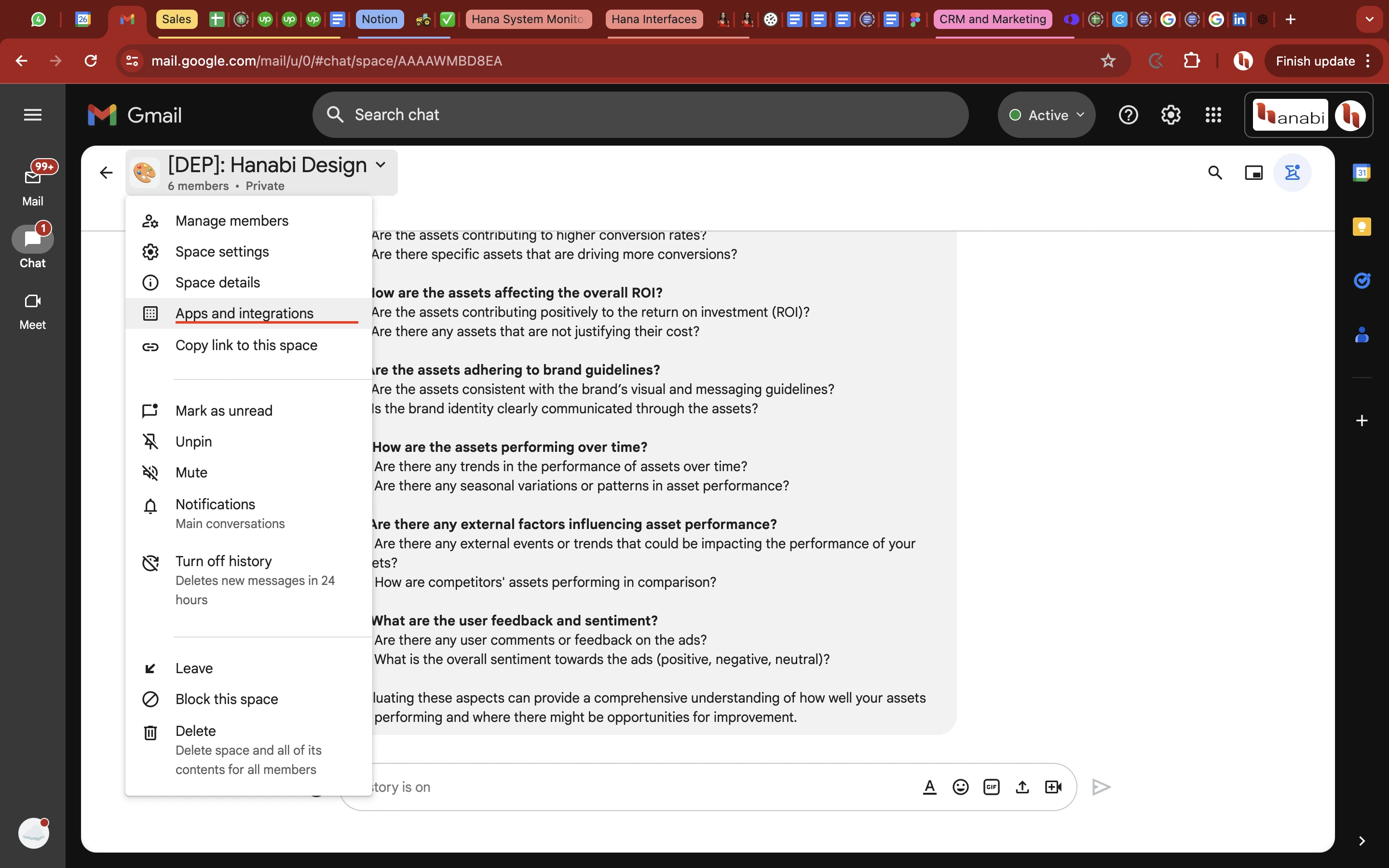Open Space settings configuration
This screenshot has width=1389, height=868.
[x=222, y=251]
